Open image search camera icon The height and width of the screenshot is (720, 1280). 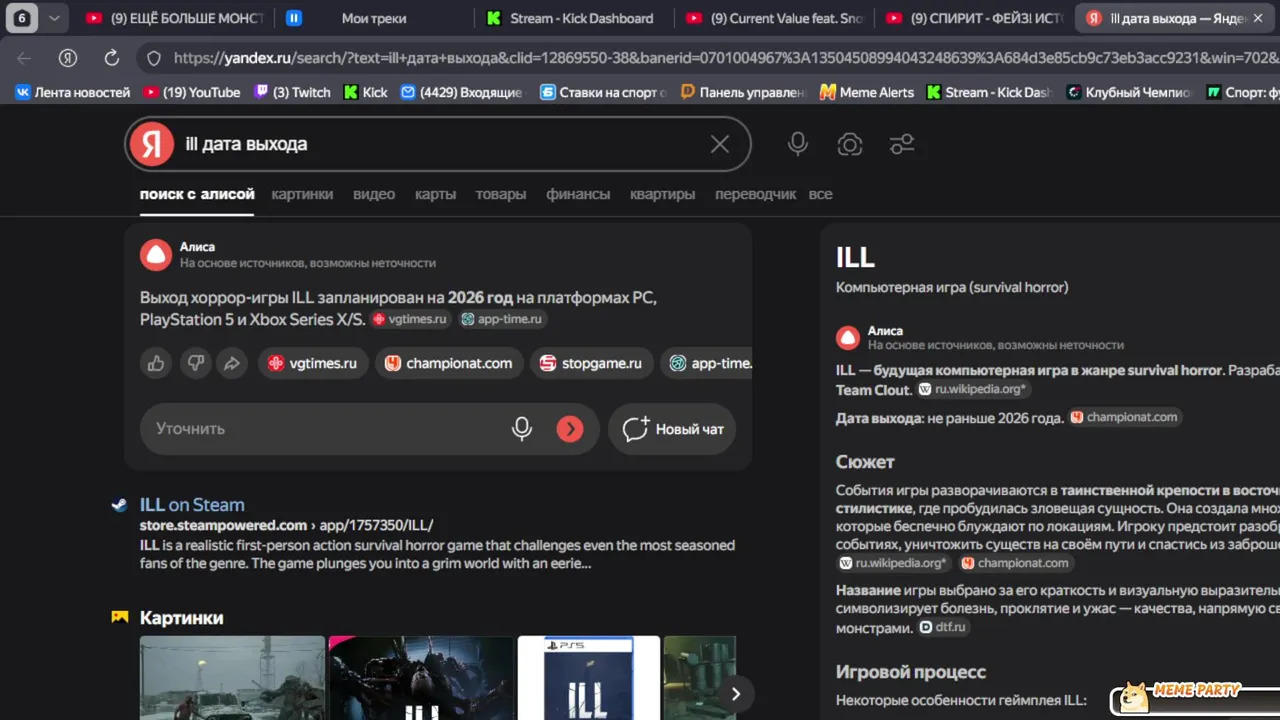pyautogui.click(x=850, y=144)
